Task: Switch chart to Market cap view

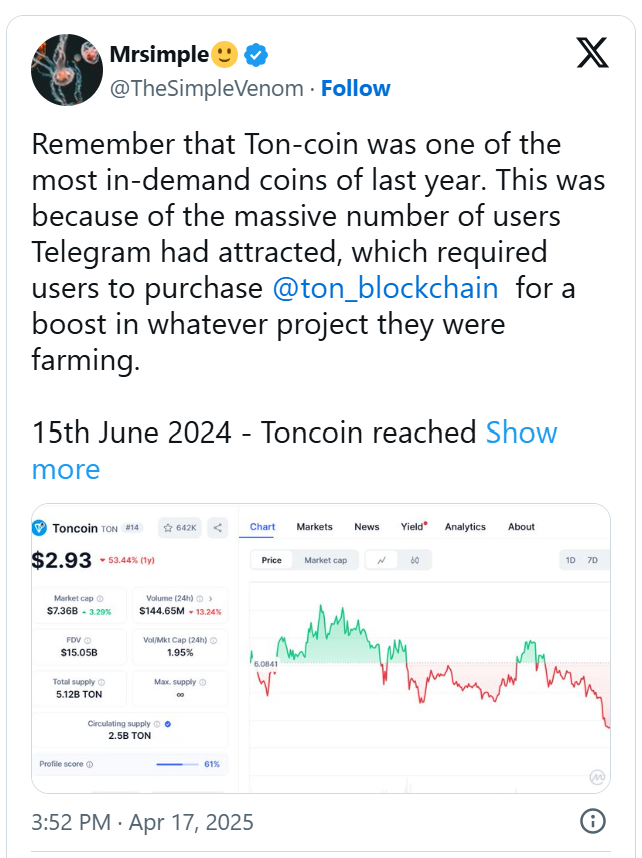Action: 325,560
